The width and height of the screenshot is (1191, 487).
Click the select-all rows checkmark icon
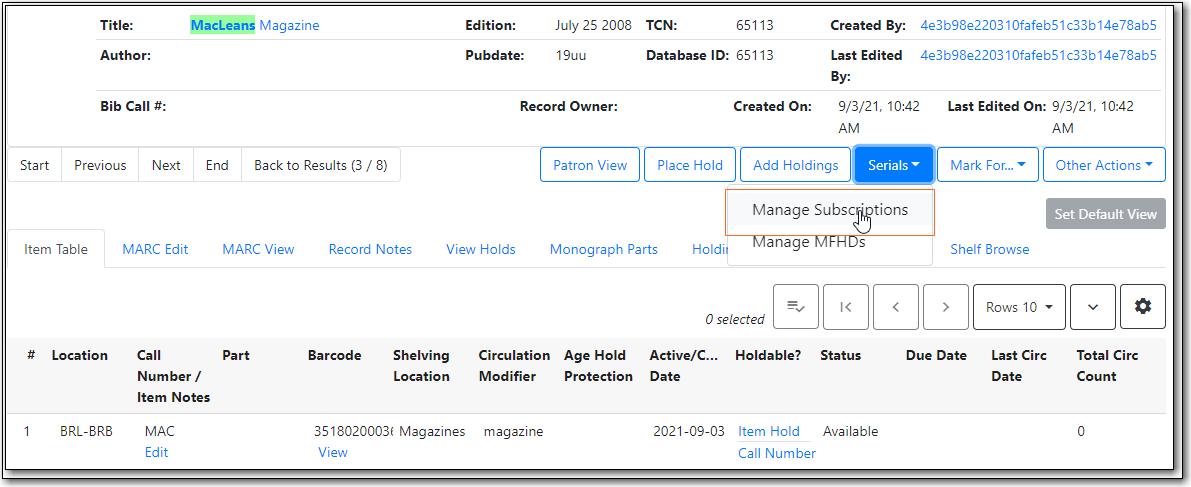point(795,306)
